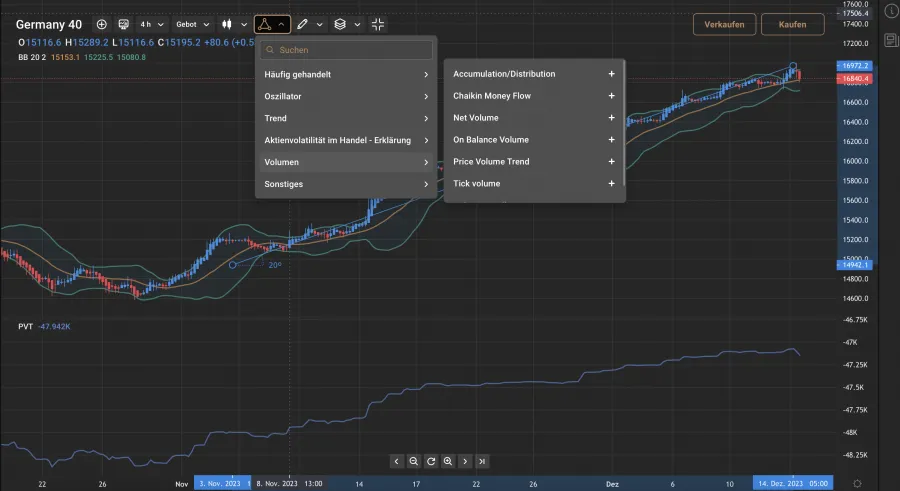Viewport: 900px width, 491px height.
Task: Add Price Volume Trend with plus icon
Action: (611, 161)
